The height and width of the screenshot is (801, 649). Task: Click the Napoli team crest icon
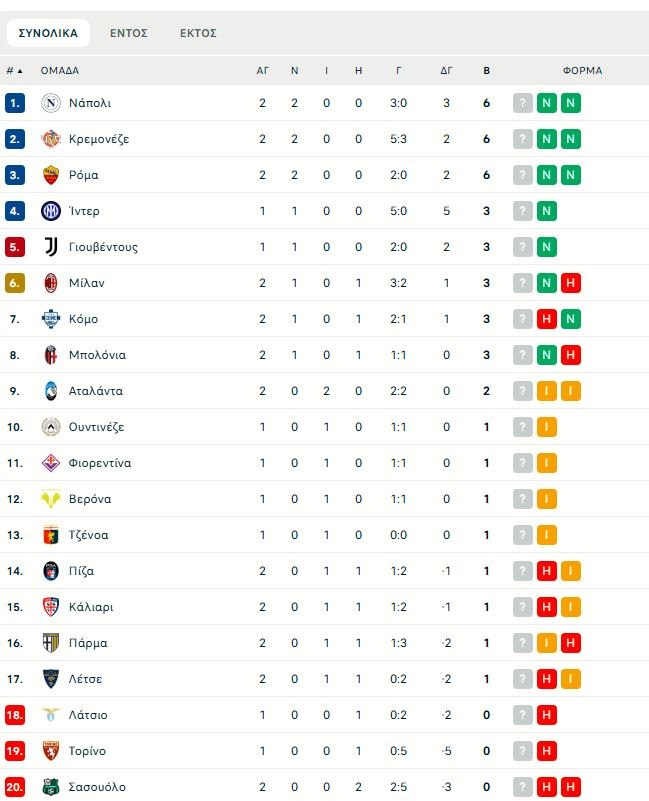pos(51,103)
